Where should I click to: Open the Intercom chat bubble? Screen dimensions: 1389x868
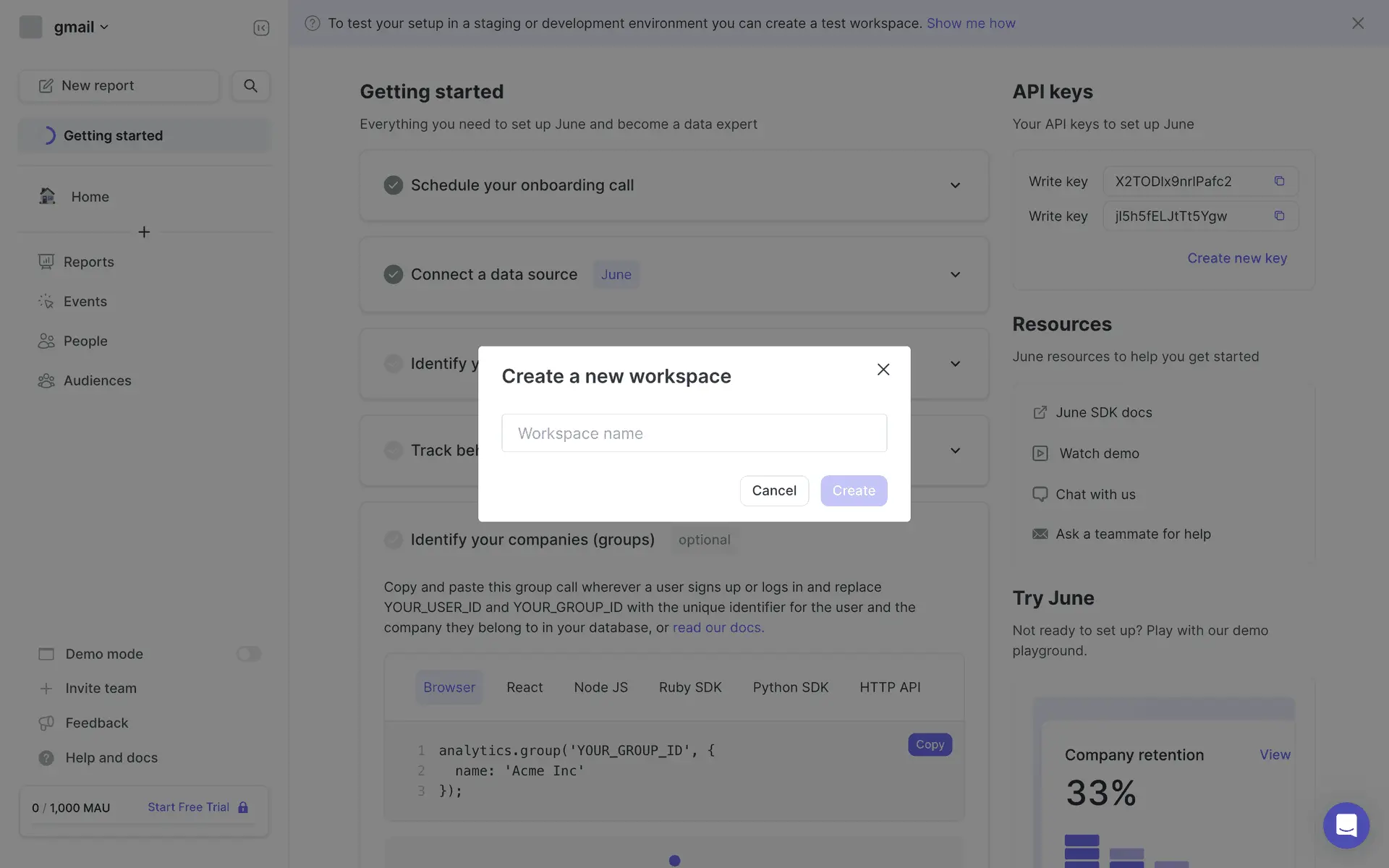[x=1346, y=825]
